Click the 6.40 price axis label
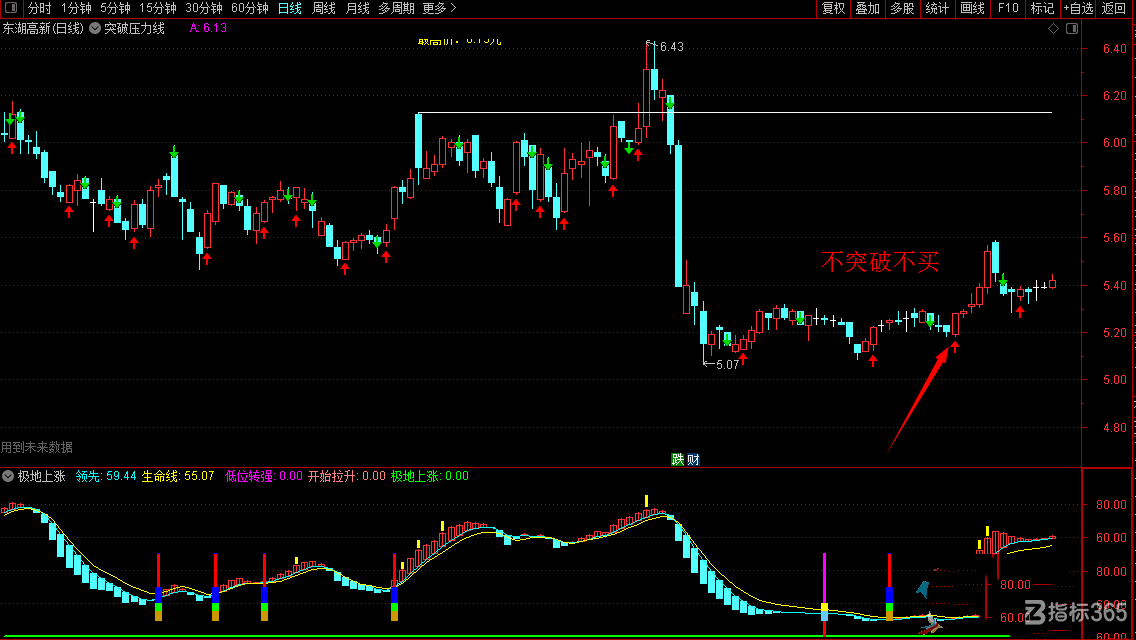The image size is (1136, 640). (x=1114, y=49)
